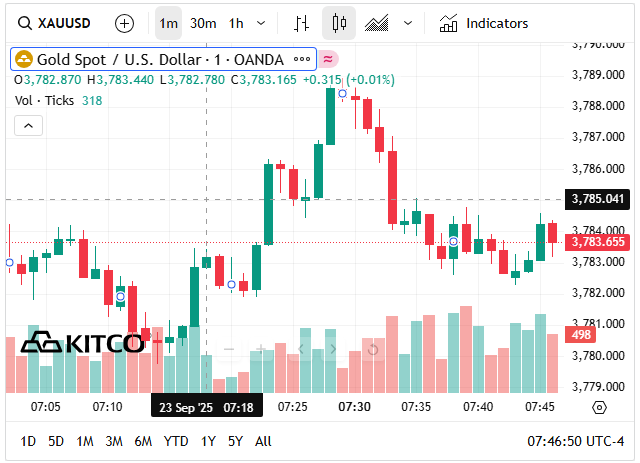Screen dimensions: 640x463
Task: Expand the time interval dropdown
Action: [x=261, y=22]
